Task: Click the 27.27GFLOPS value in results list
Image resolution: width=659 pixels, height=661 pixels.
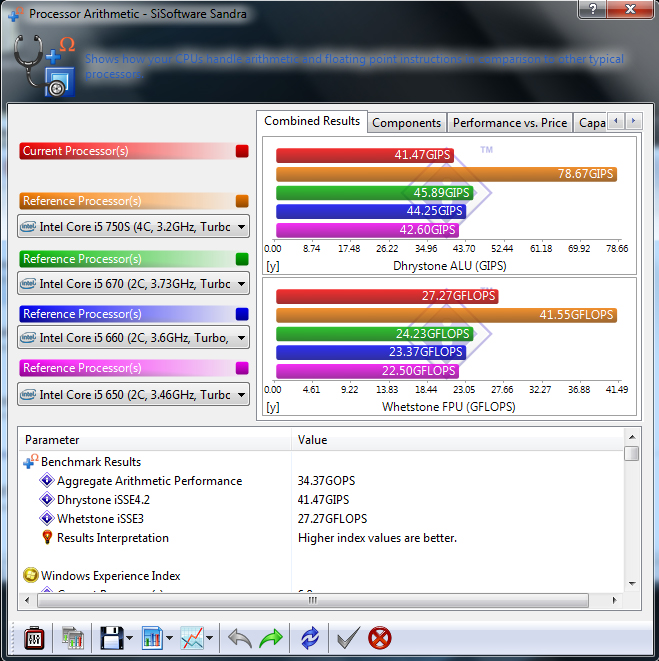Action: 332,519
